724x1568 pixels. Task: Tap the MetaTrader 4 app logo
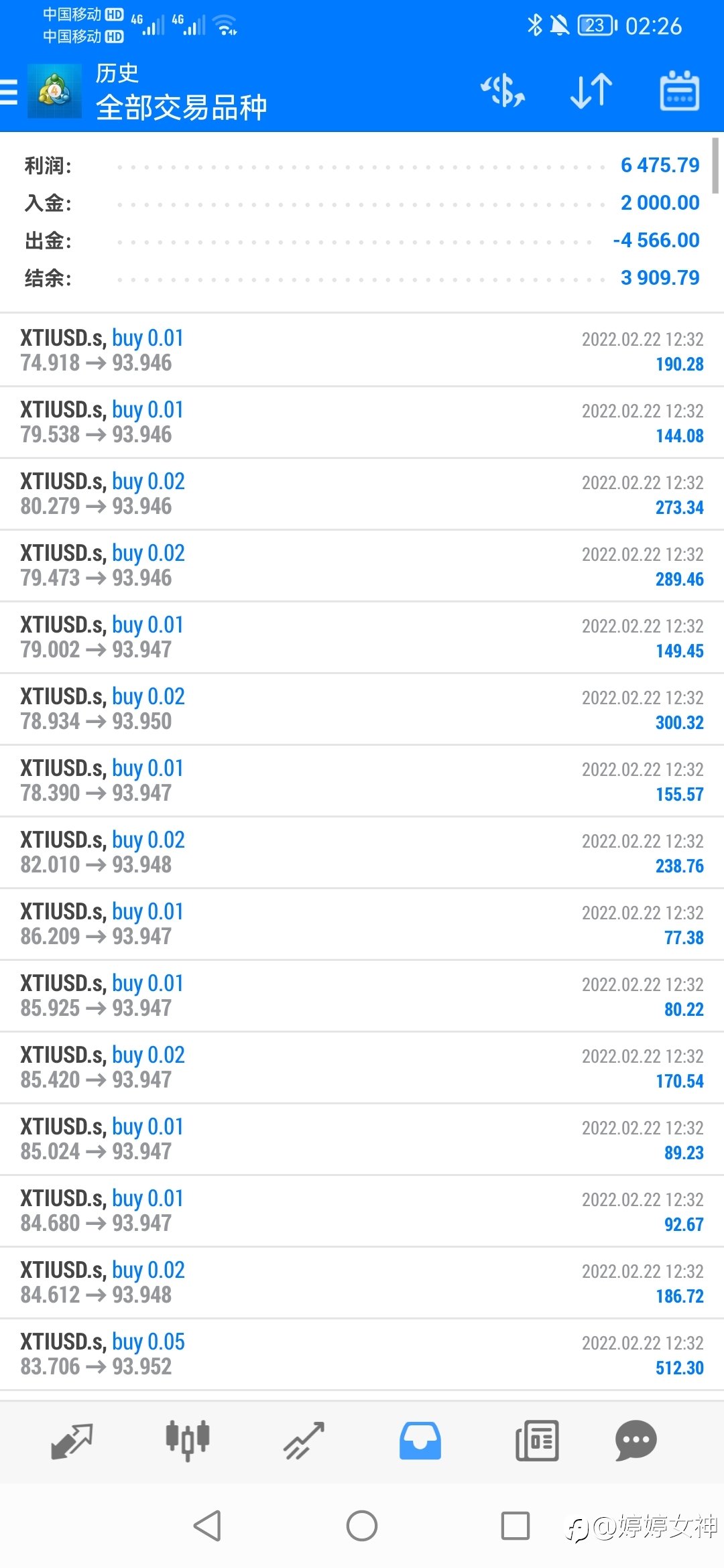pos(54,91)
